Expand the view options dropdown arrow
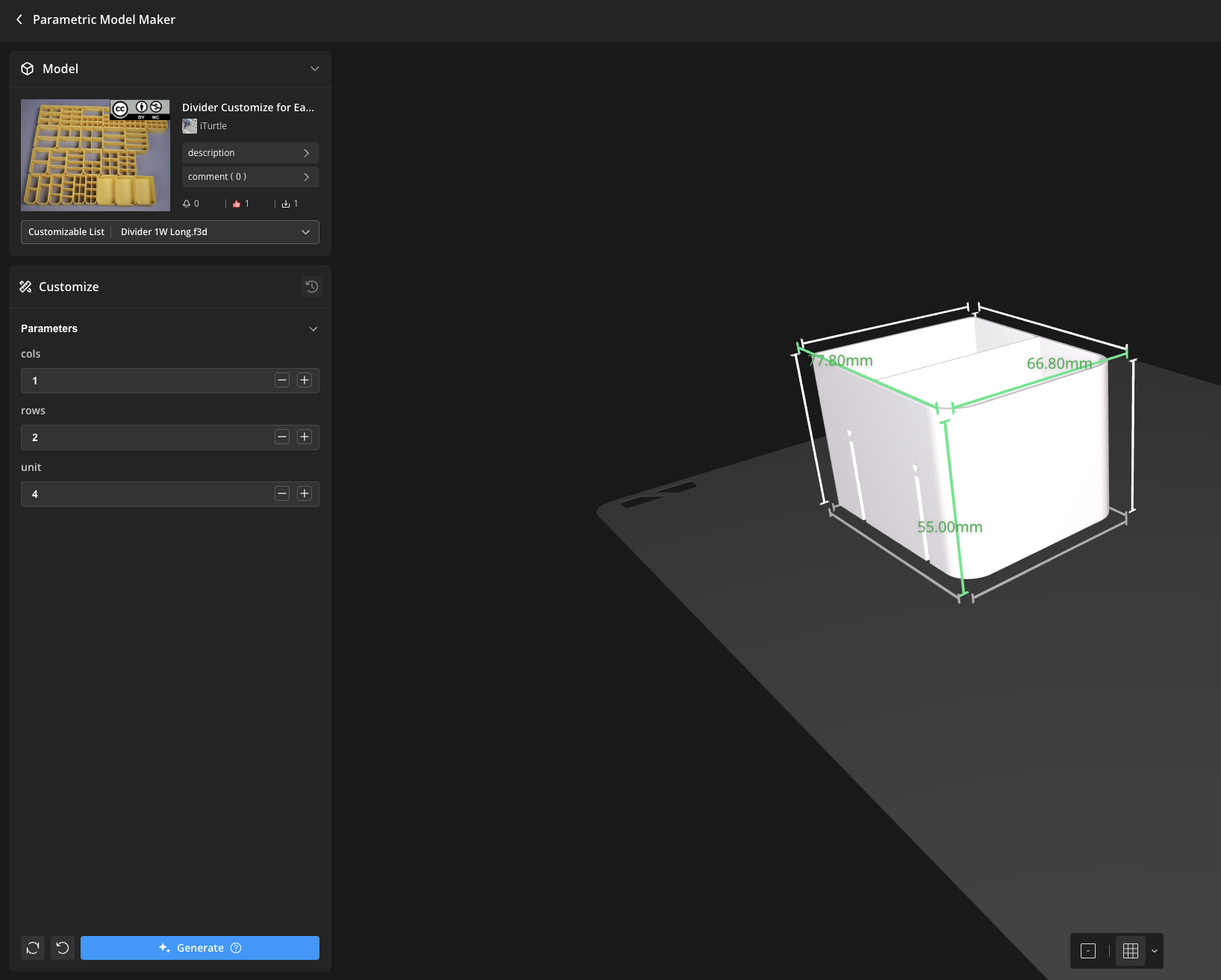The height and width of the screenshot is (980, 1221). click(x=1155, y=951)
